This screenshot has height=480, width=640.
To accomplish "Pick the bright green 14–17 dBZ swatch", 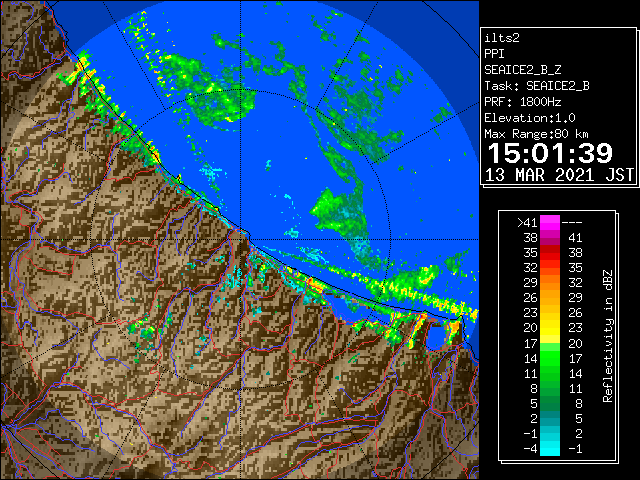I will click(550, 358).
